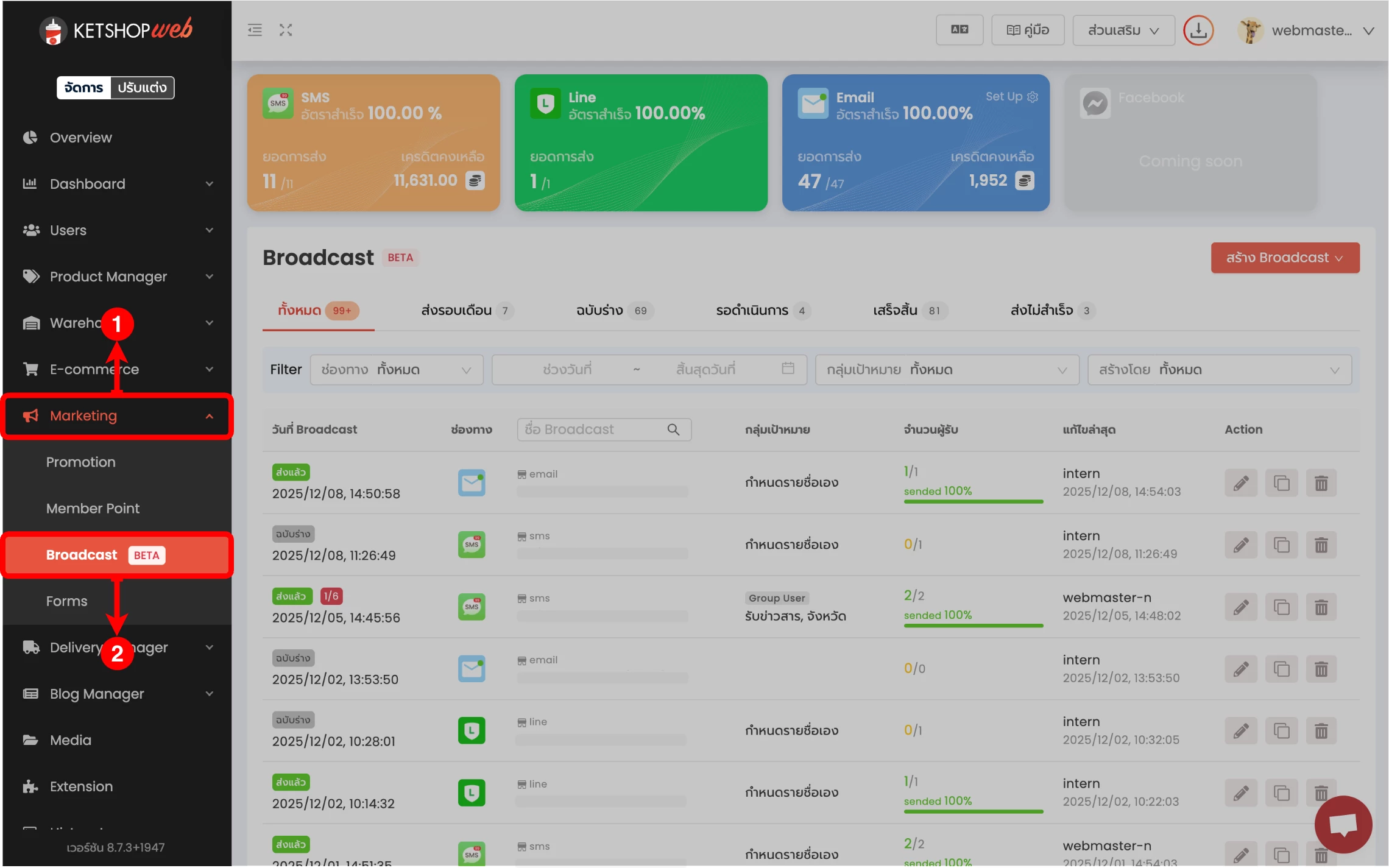The width and height of the screenshot is (1389, 868).
Task: Switch to the ปรับแต่ง mode toggle
Action: click(142, 88)
